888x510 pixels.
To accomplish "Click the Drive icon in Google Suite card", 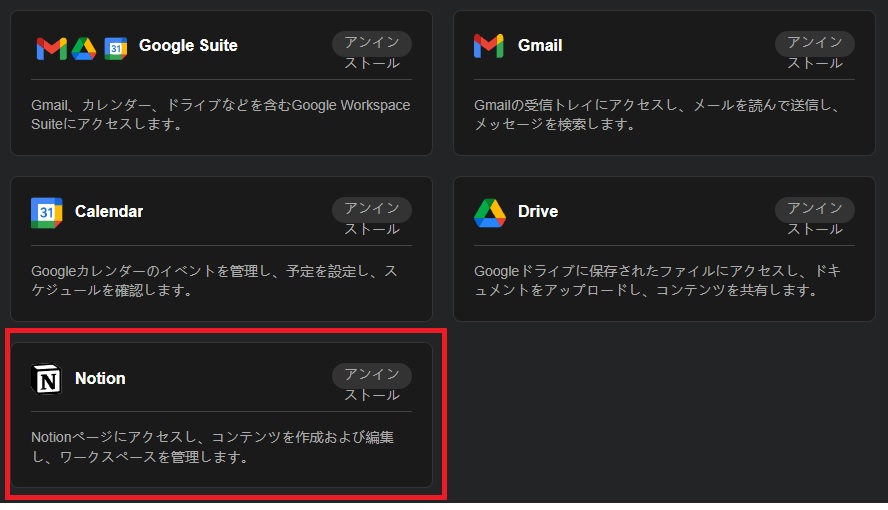I will pos(84,49).
